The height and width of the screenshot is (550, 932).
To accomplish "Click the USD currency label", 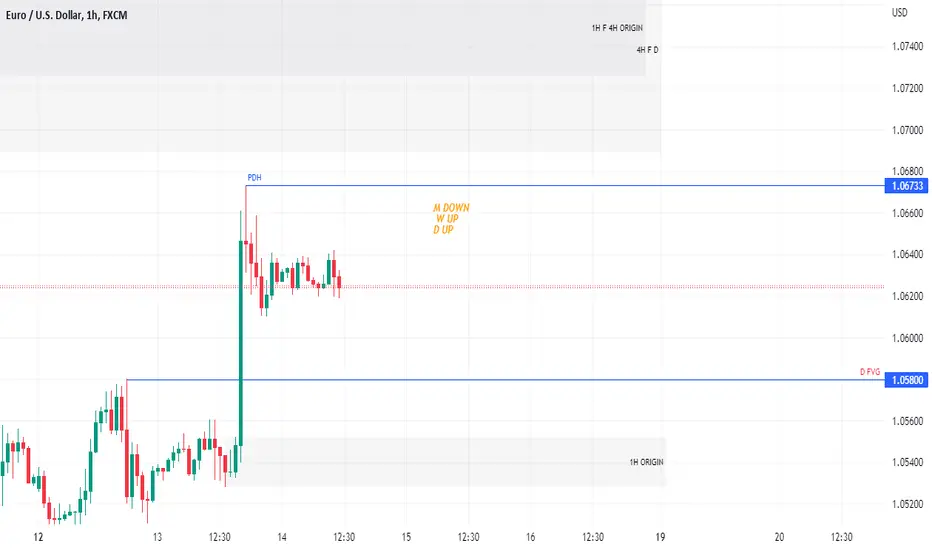I will 899,12.
